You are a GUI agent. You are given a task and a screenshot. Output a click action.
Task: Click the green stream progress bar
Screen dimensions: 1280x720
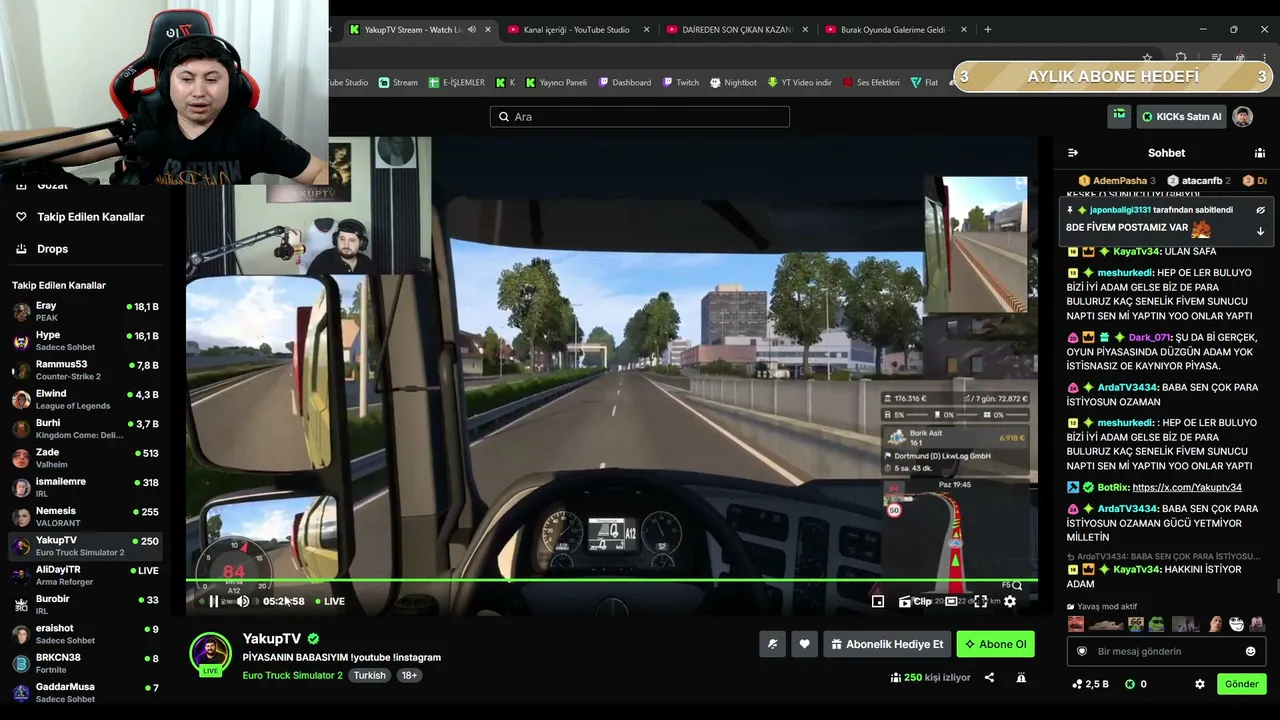click(611, 580)
